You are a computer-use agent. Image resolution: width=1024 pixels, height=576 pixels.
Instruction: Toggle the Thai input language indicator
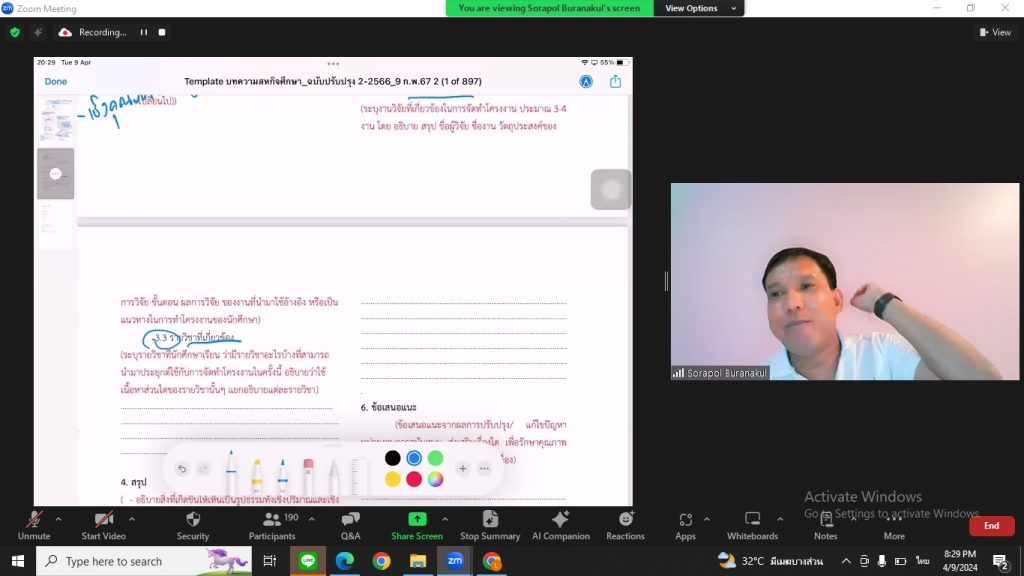pos(922,561)
